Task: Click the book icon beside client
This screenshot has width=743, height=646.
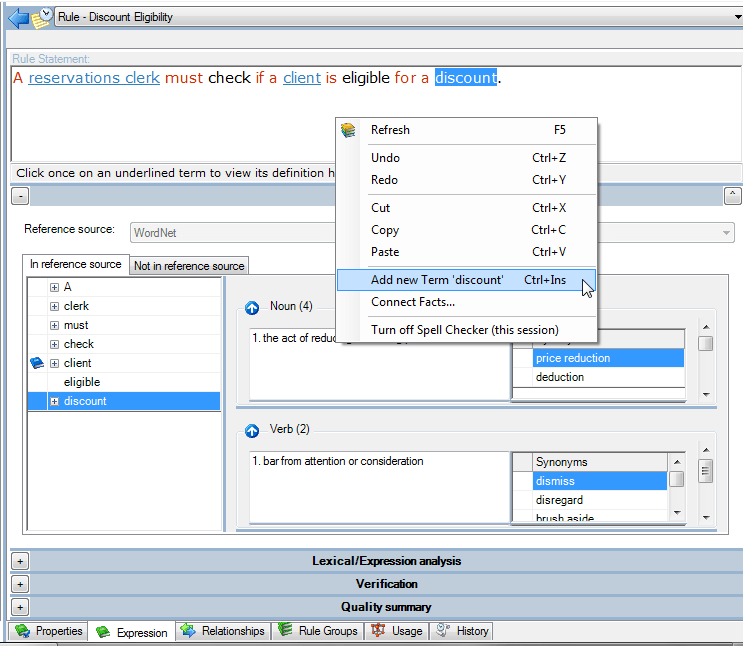Action: click(x=37, y=363)
